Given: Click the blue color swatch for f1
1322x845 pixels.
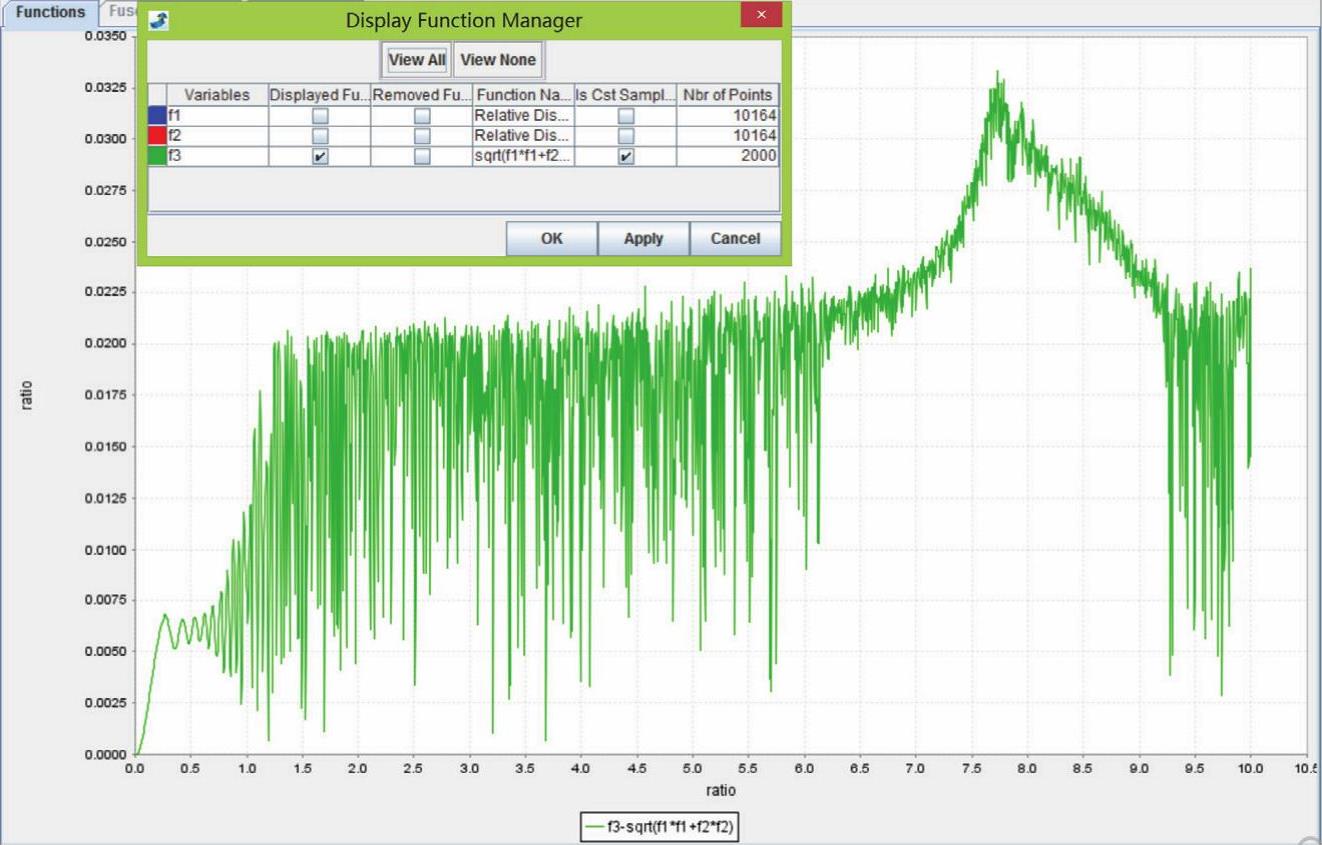Looking at the screenshot, I should 157,116.
